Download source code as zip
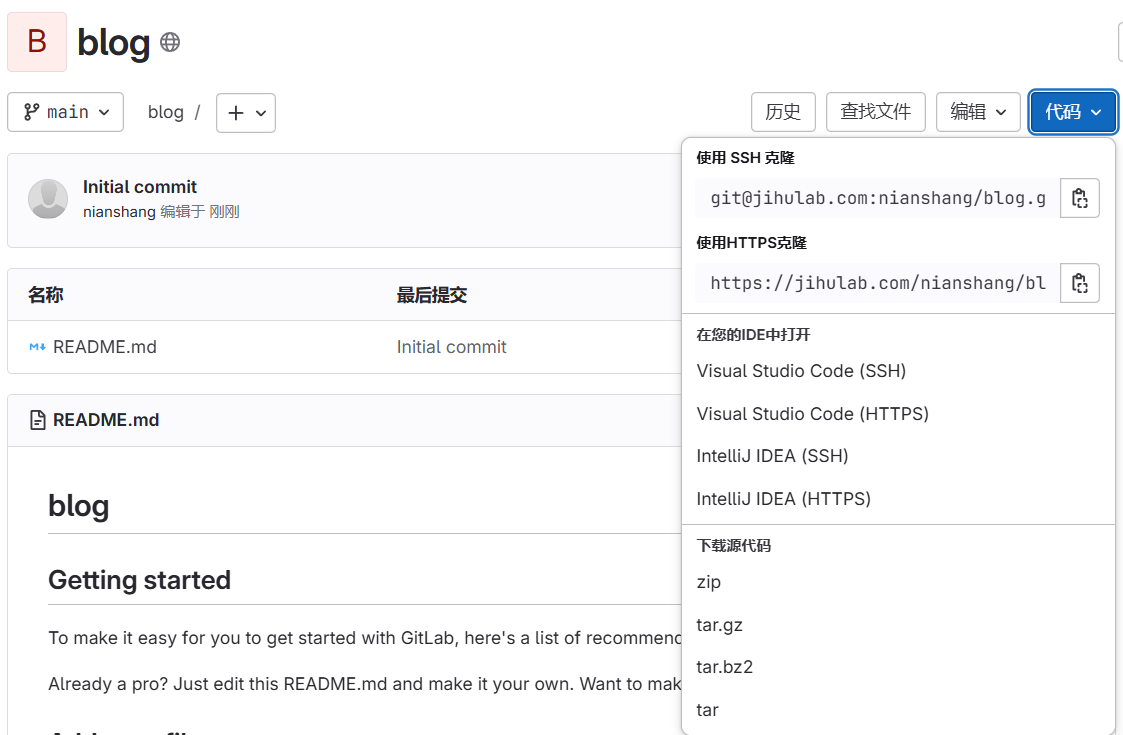 [x=708, y=581]
